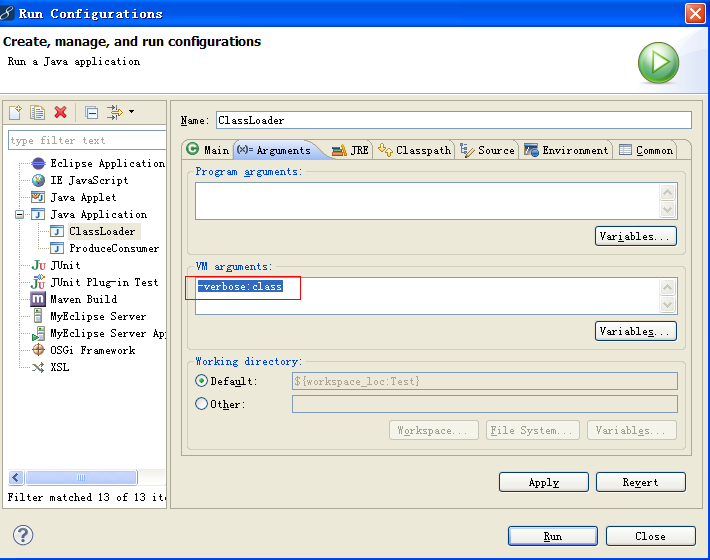The width and height of the screenshot is (710, 560).
Task: Click into the Name field
Action: pos(454,120)
